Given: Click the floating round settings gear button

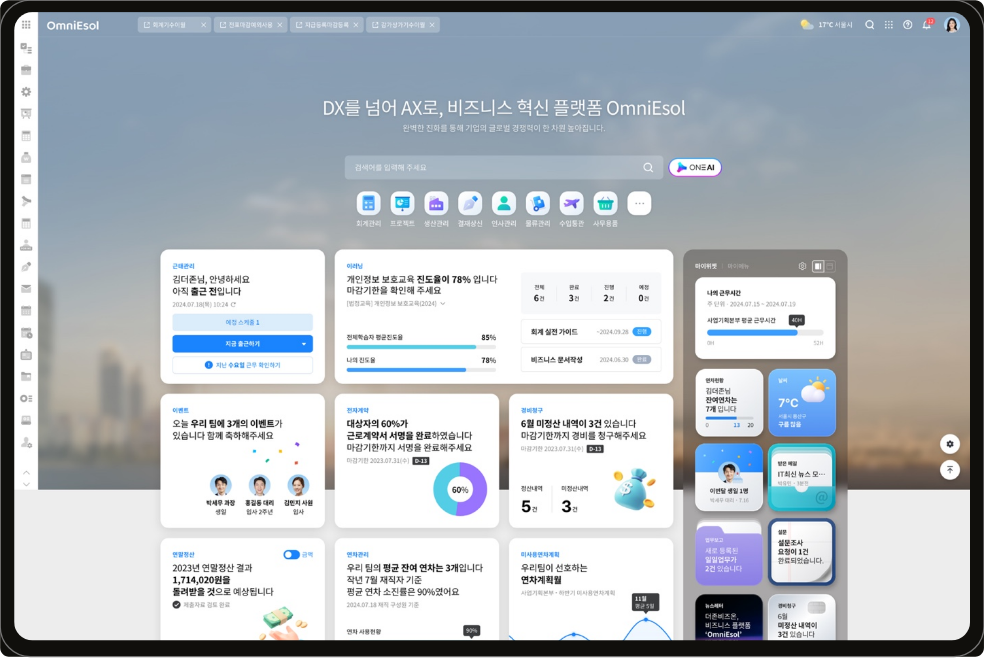Looking at the screenshot, I should 950,444.
